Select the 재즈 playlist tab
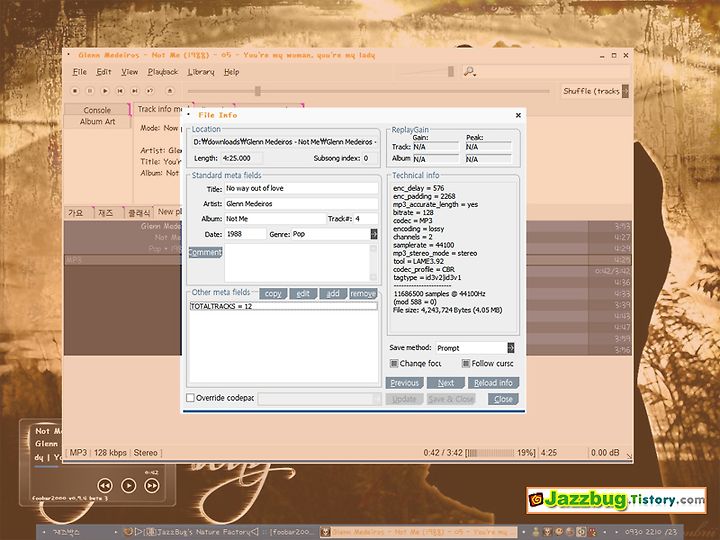 point(106,213)
